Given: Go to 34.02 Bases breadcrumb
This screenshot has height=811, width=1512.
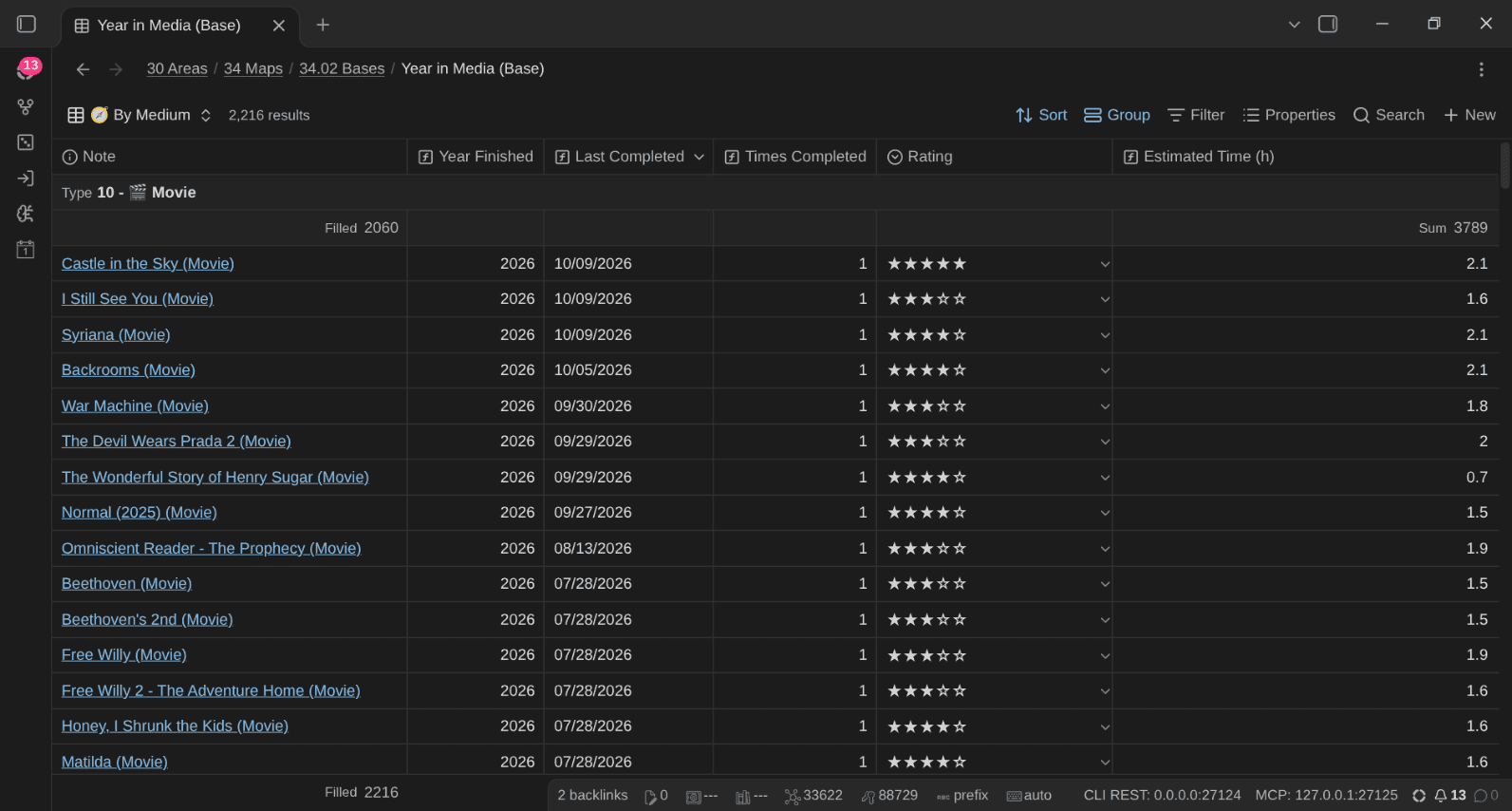Looking at the screenshot, I should [342, 68].
